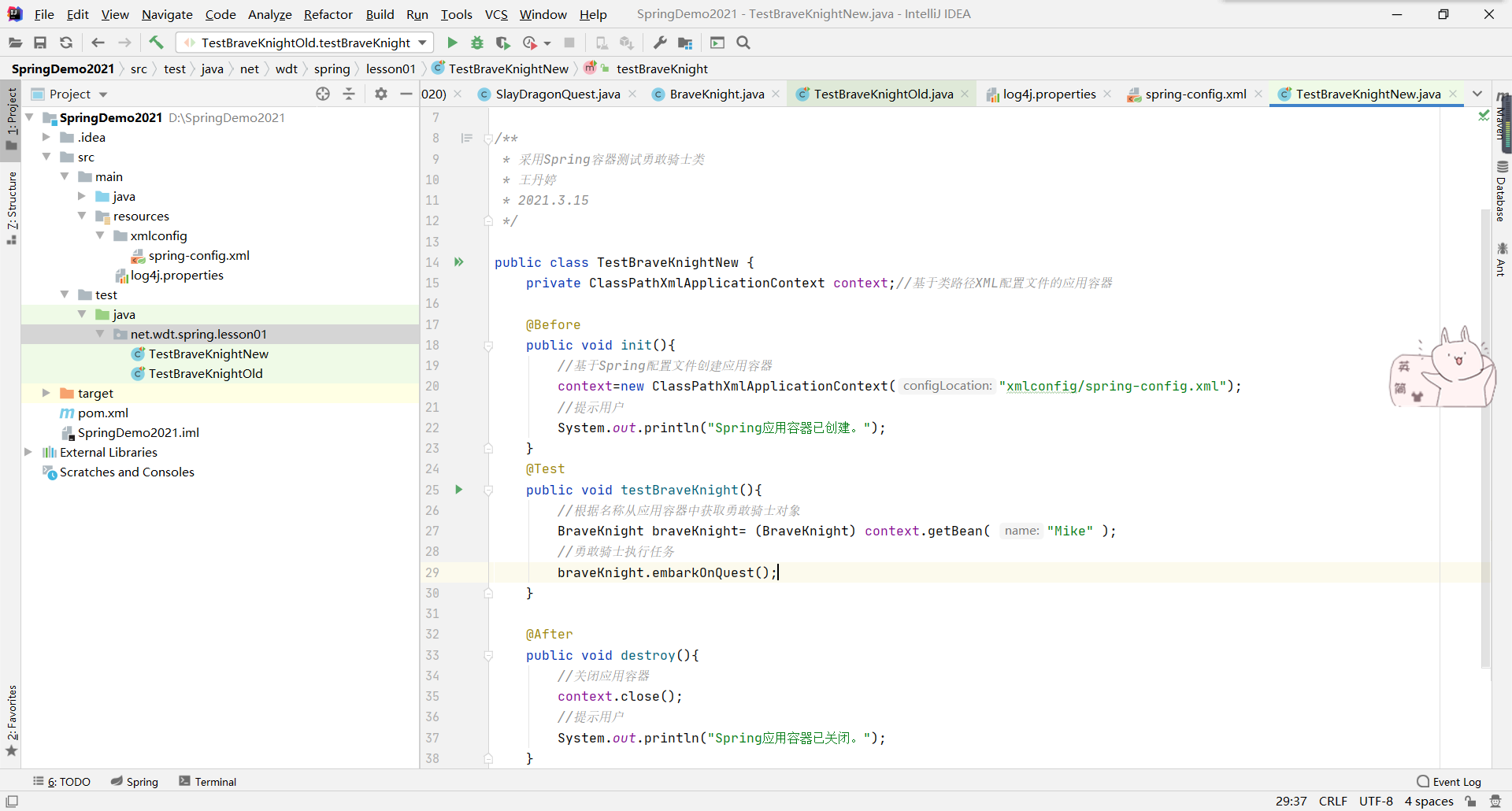Select pom.xml in project tree

[102, 413]
